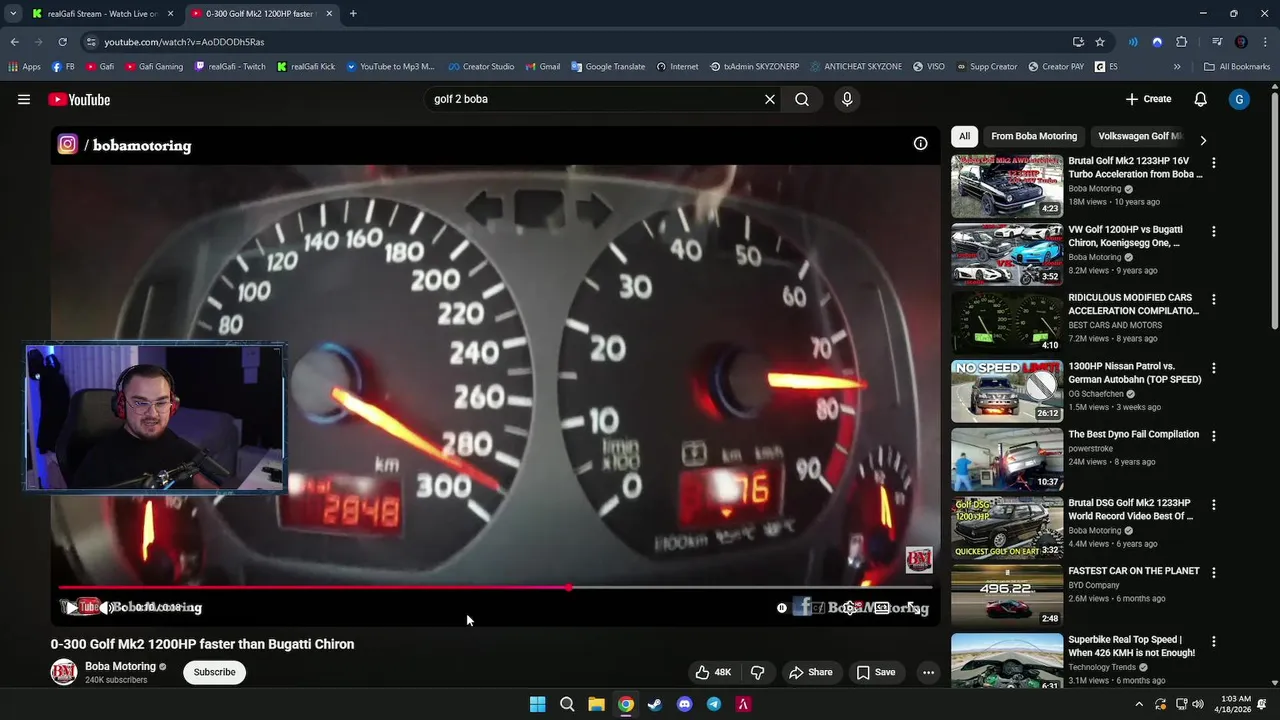The height and width of the screenshot is (720, 1280).
Task: Open a new browser tab
Action: [353, 14]
